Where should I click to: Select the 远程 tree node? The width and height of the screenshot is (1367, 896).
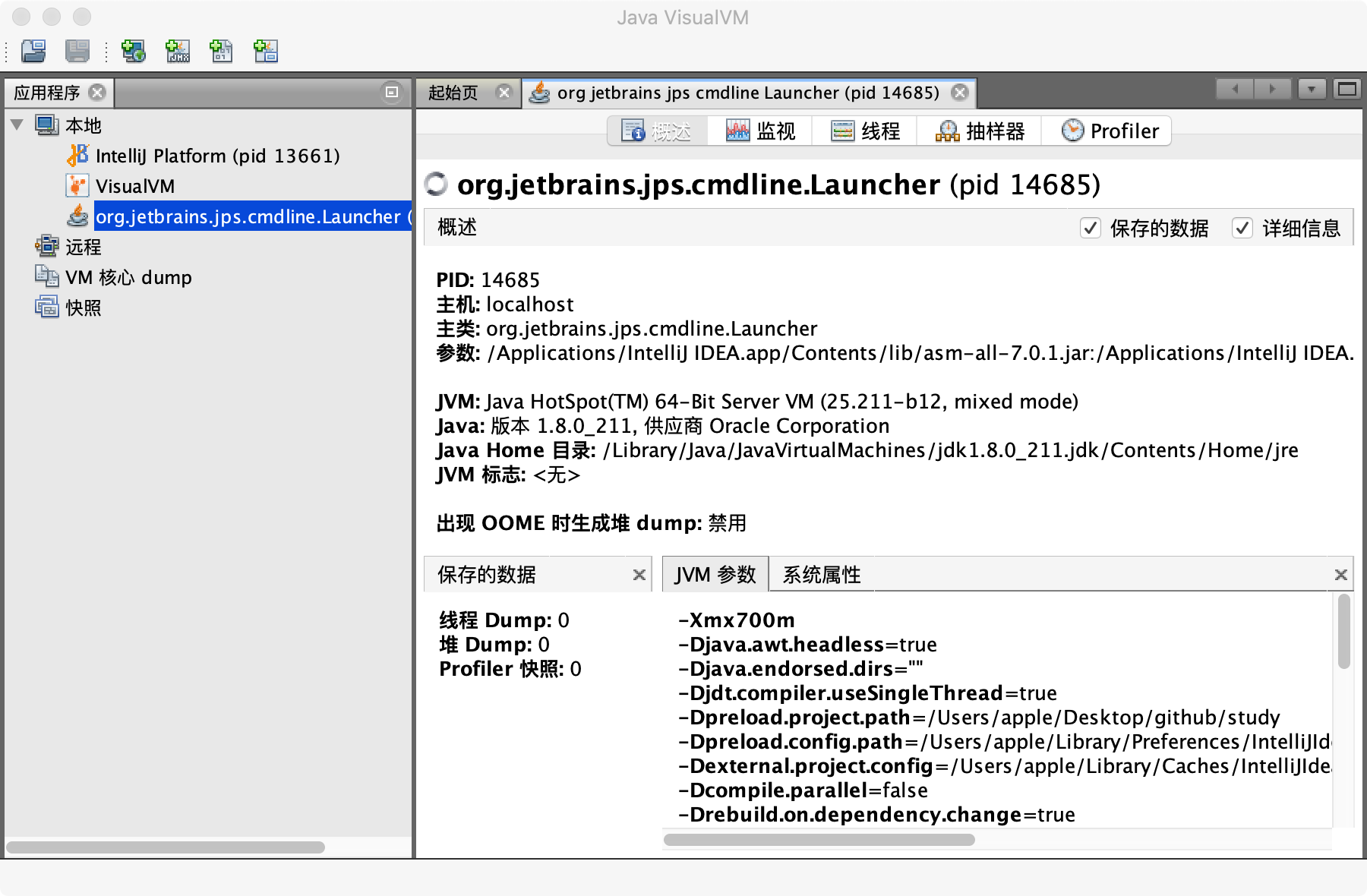(x=83, y=247)
